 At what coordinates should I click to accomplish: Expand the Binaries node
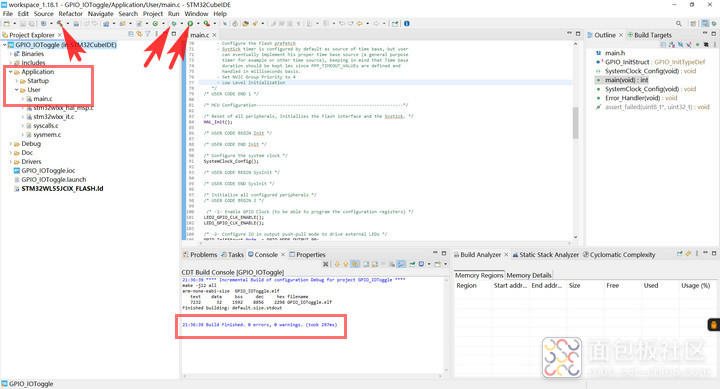tap(11, 54)
